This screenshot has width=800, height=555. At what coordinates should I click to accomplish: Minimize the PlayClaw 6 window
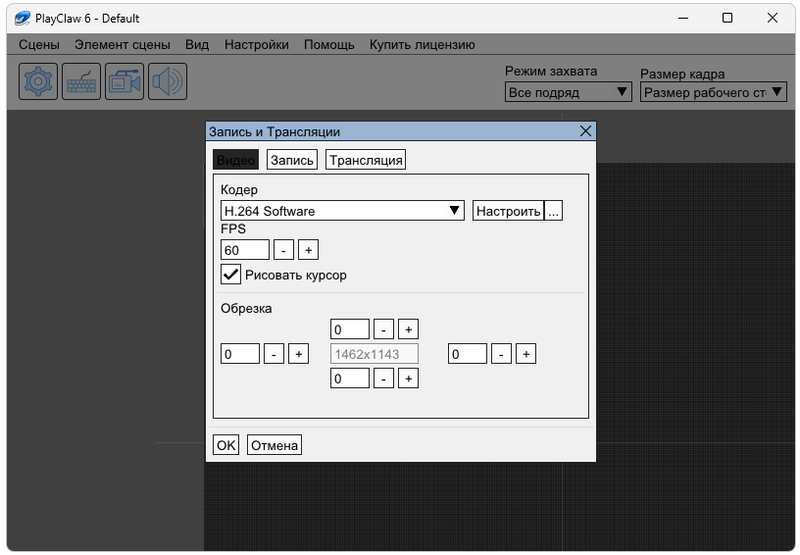click(683, 18)
